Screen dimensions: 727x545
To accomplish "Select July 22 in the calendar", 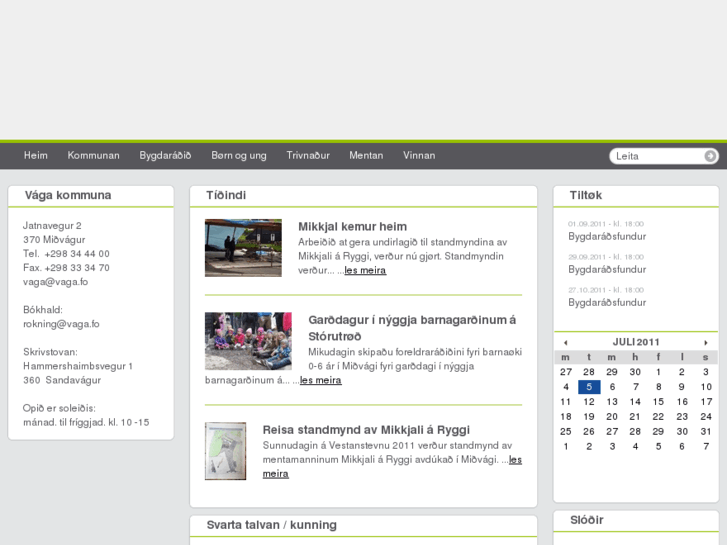I will point(658,417).
